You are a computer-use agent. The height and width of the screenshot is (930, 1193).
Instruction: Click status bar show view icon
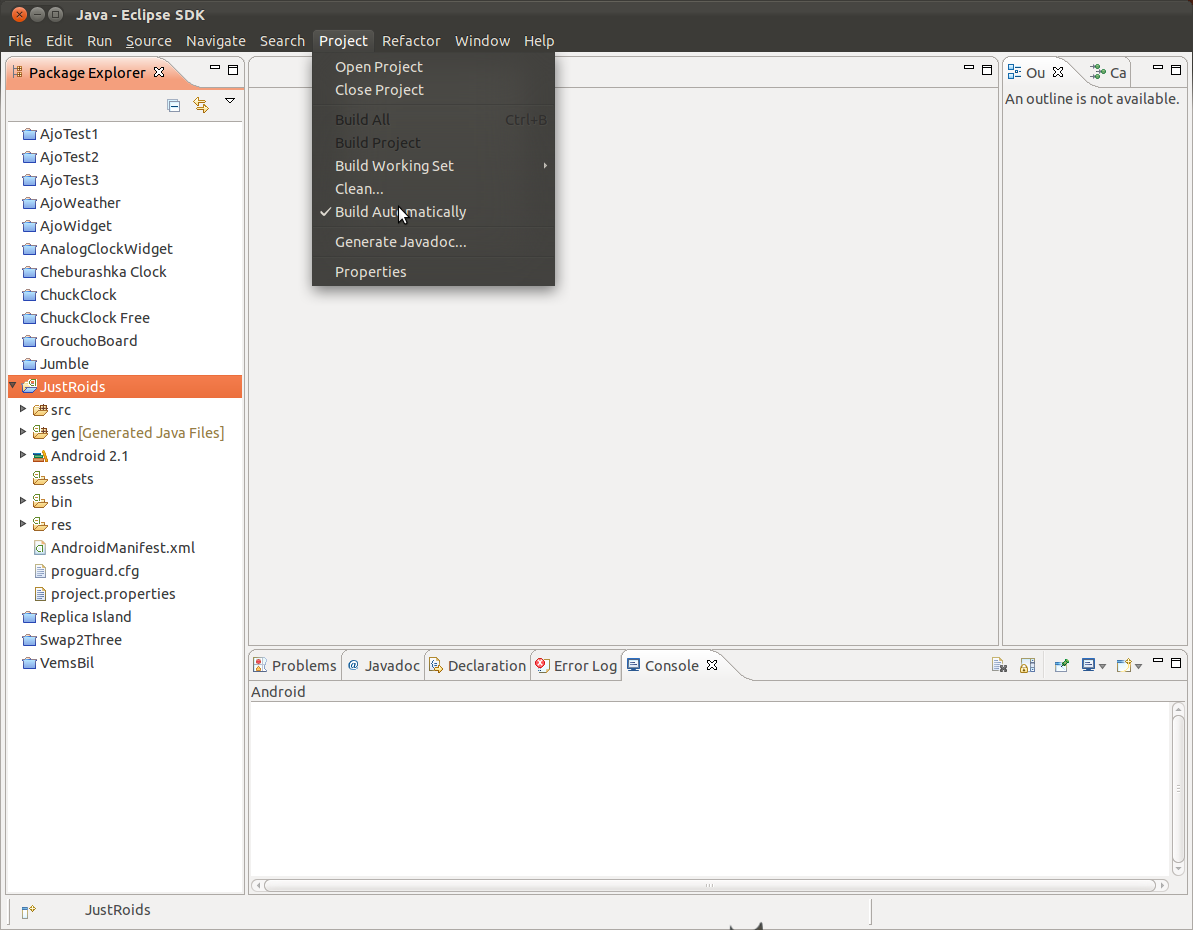pos(28,911)
